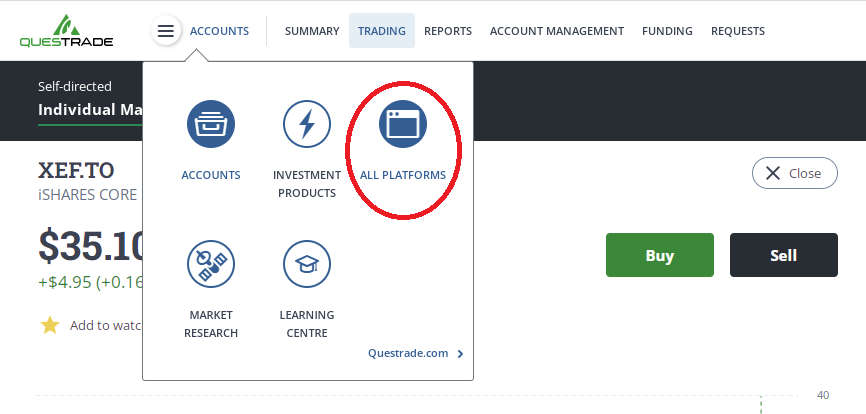Click the INVESTMENT PRODUCTS label
866x414 pixels.
(307, 184)
